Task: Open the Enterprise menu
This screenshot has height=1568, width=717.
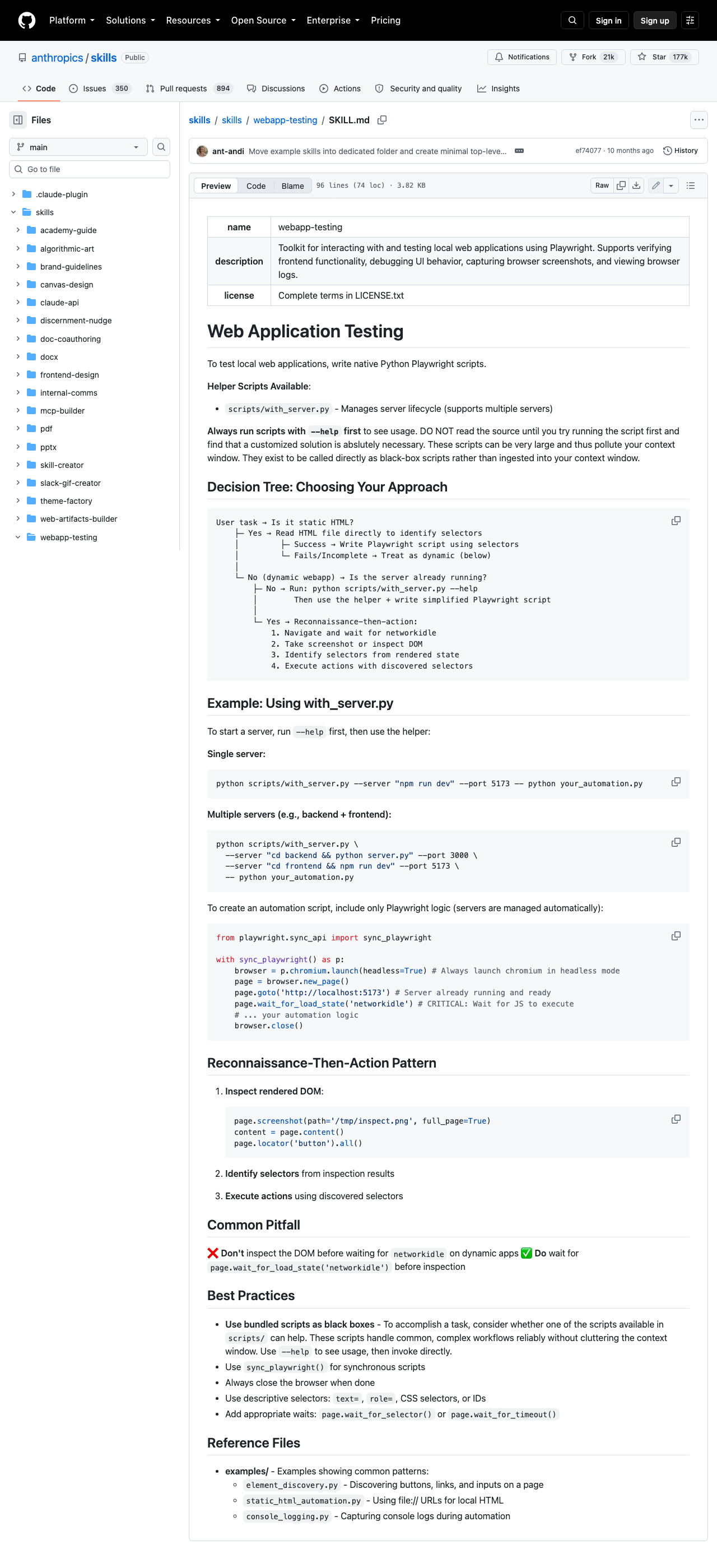Action: click(333, 21)
